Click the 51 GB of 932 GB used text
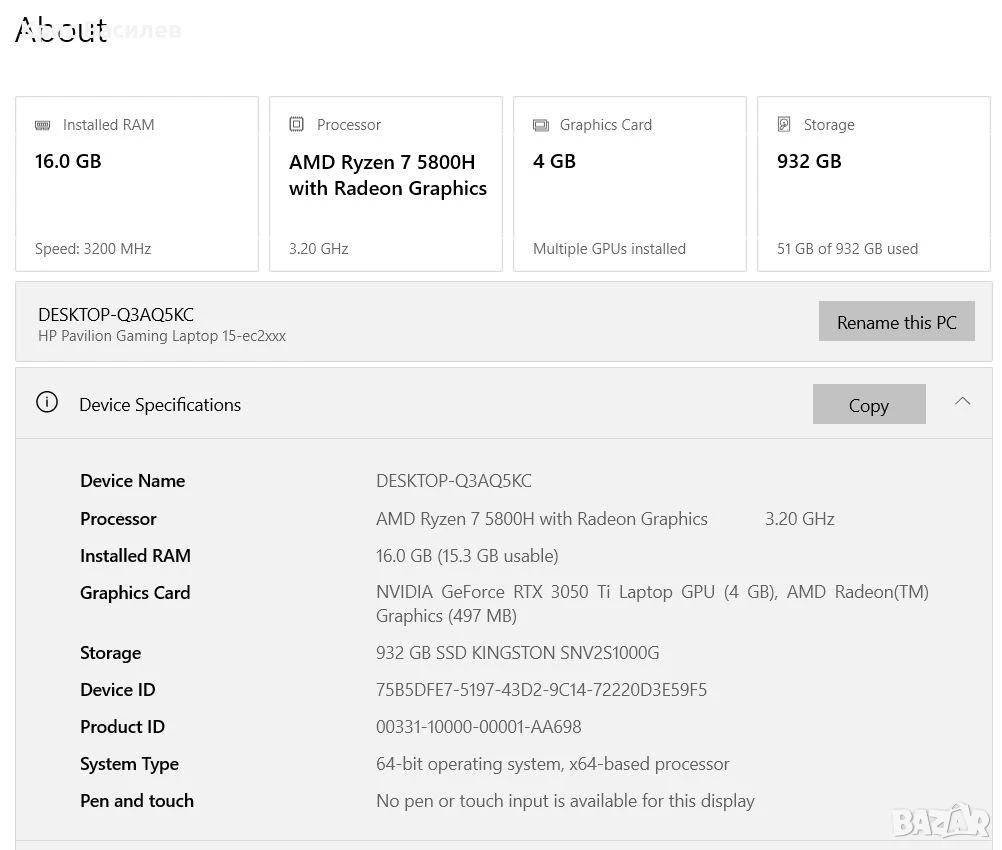Viewport: 1002px width, 850px height. point(847,249)
